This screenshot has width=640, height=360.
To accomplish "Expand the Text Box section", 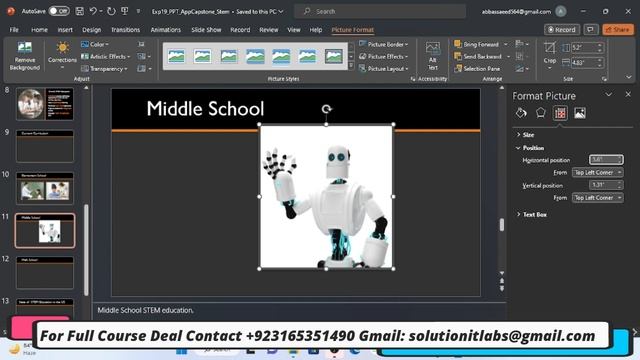I will [x=531, y=214].
